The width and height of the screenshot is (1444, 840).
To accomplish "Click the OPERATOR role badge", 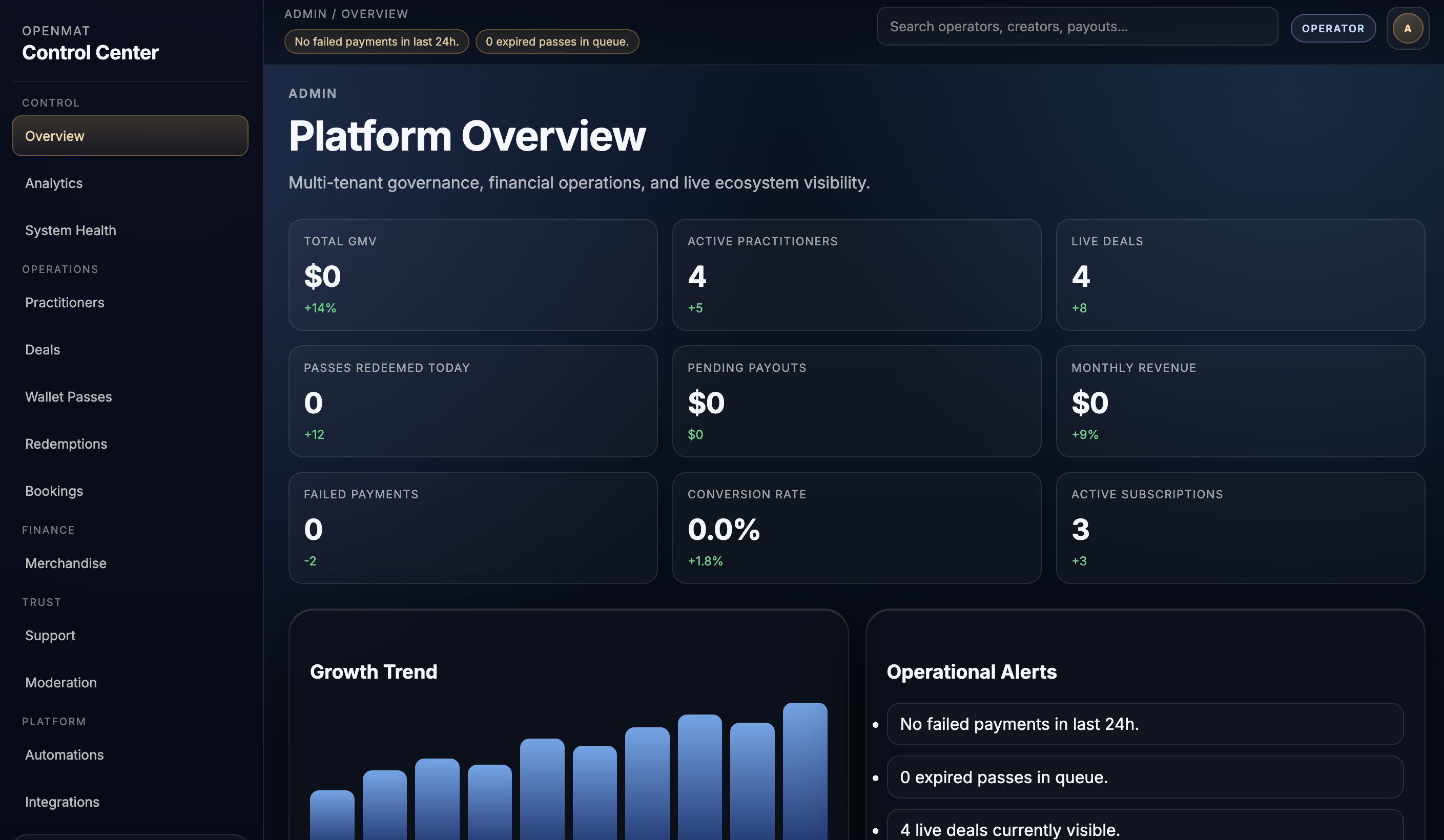I will (x=1333, y=28).
